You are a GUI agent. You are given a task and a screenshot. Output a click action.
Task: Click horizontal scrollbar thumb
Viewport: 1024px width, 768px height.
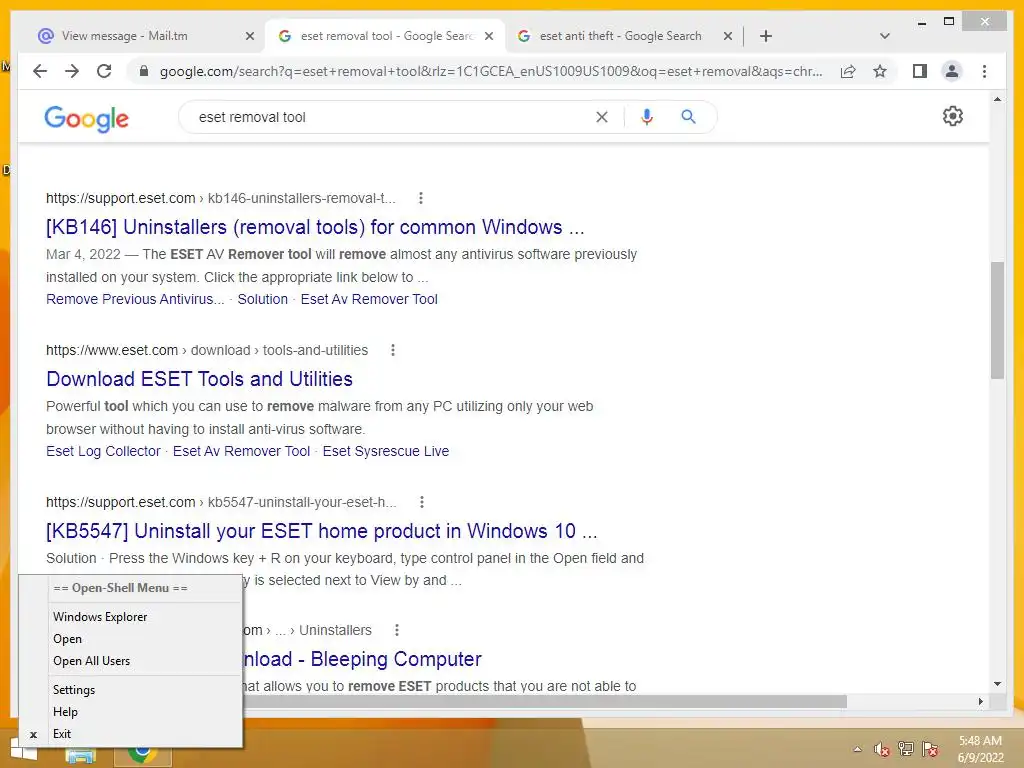pos(545,701)
